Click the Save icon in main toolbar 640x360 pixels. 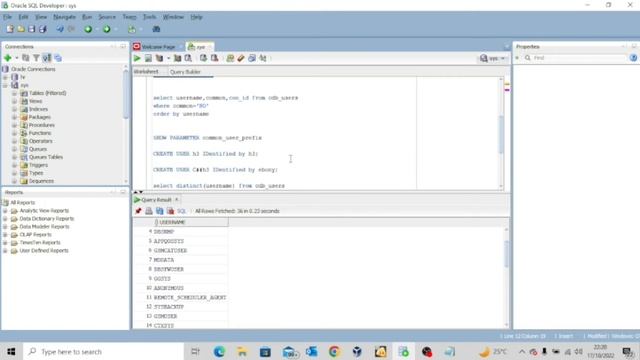pos(31,29)
